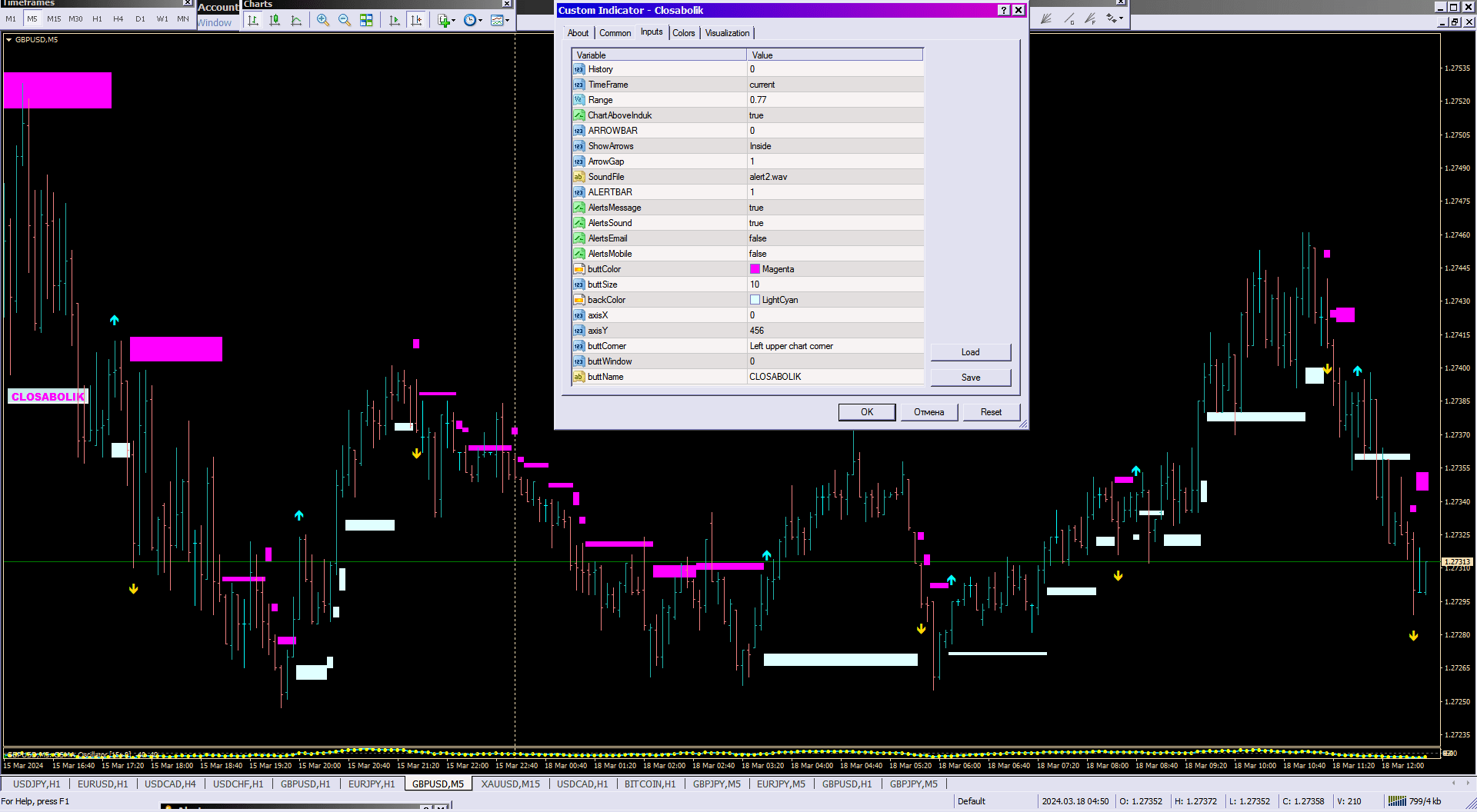The height and width of the screenshot is (812, 1477).
Task: Toggle the D1 timeframe button
Action: click(x=140, y=19)
